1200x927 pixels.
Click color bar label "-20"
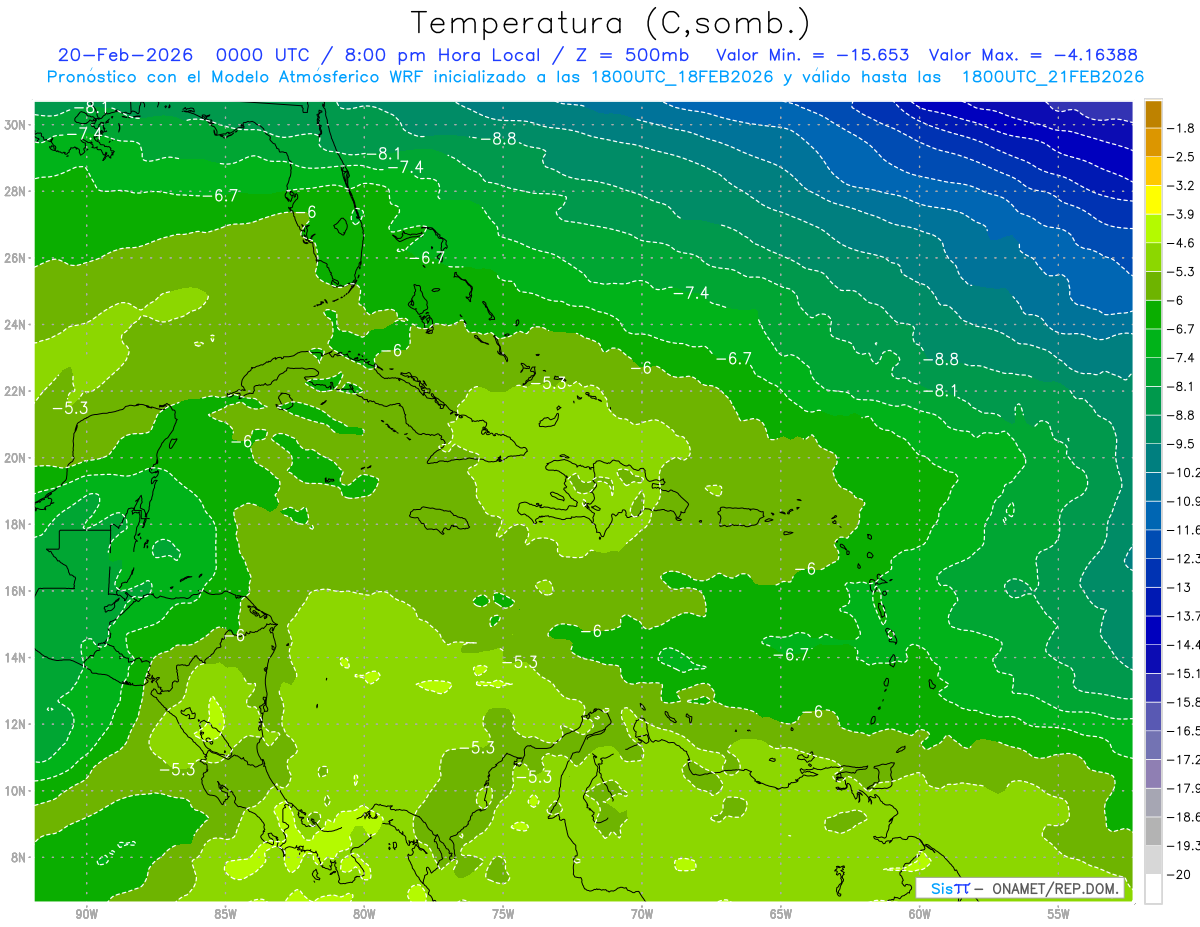[1177, 874]
